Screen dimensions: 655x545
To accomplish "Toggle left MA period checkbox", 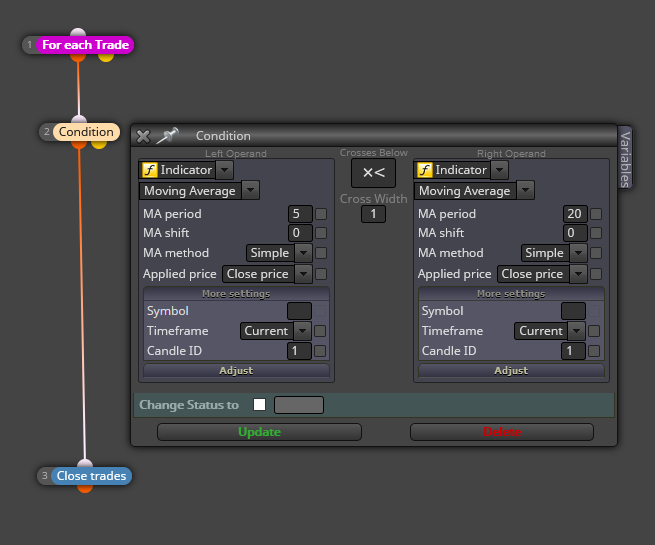I will pyautogui.click(x=321, y=214).
